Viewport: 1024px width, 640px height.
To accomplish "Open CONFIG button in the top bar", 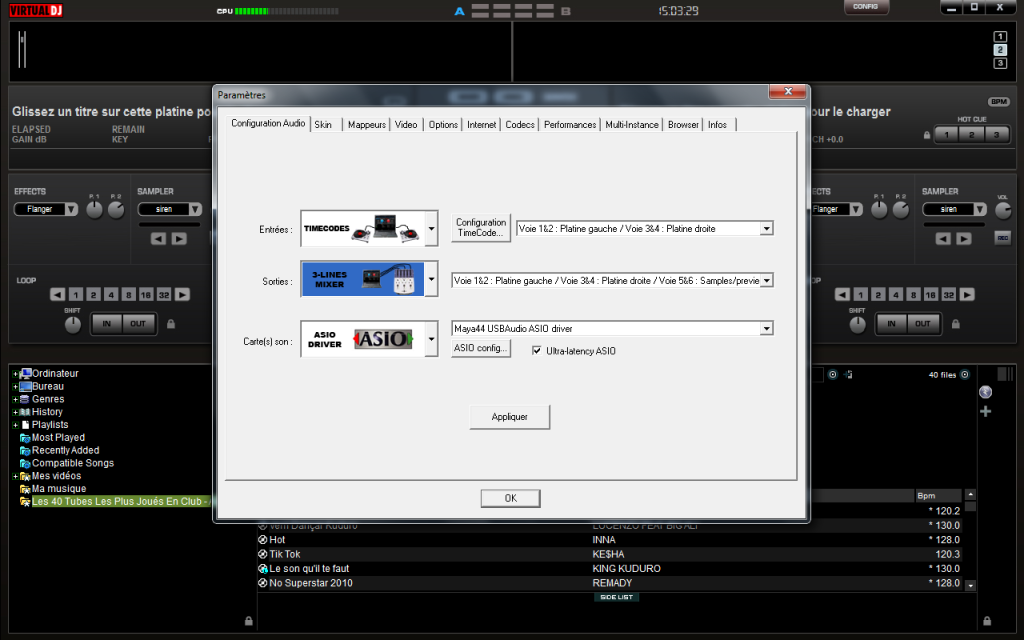I will (866, 7).
